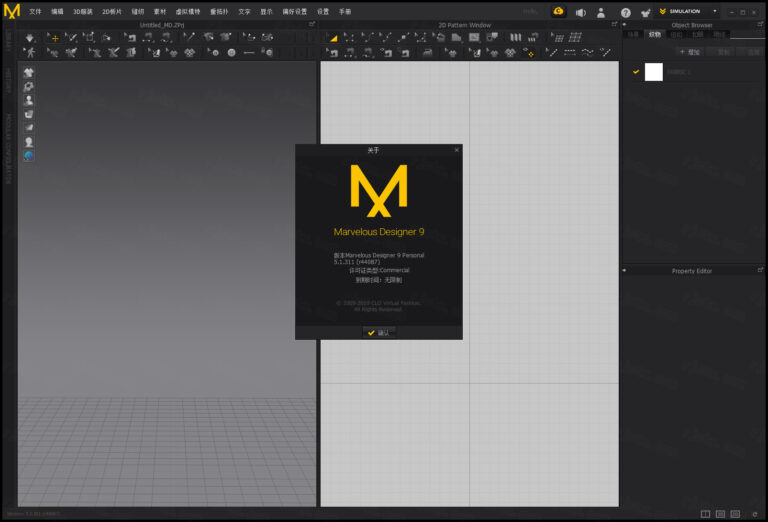Select the white fabric color swatch
The height and width of the screenshot is (522, 768).
point(653,71)
